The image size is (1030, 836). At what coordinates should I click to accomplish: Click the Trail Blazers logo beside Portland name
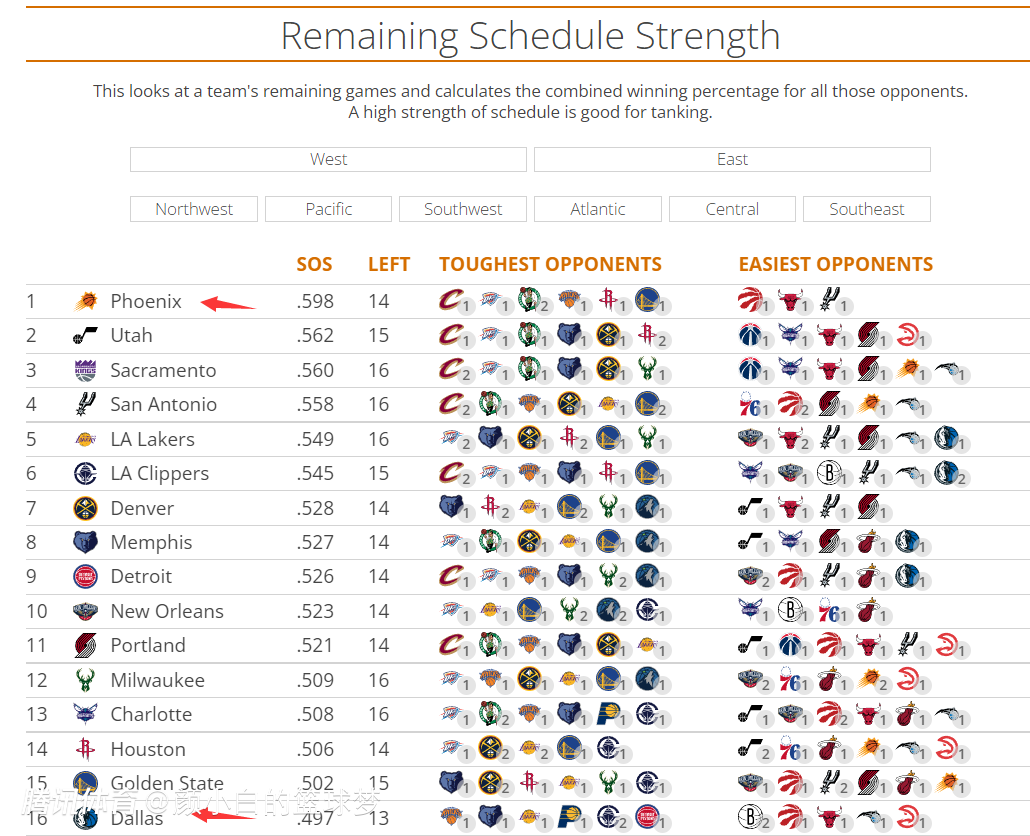[x=86, y=646]
